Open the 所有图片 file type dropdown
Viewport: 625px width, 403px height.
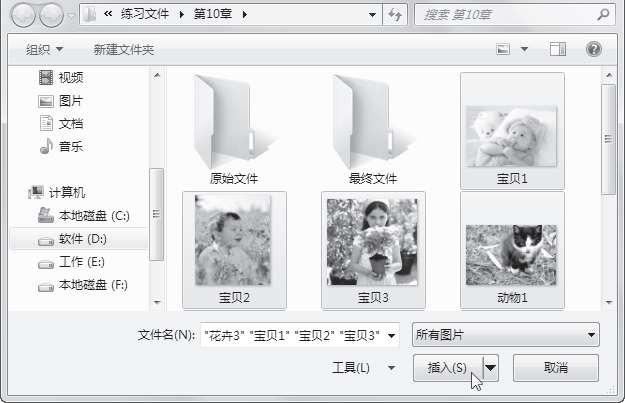point(505,335)
